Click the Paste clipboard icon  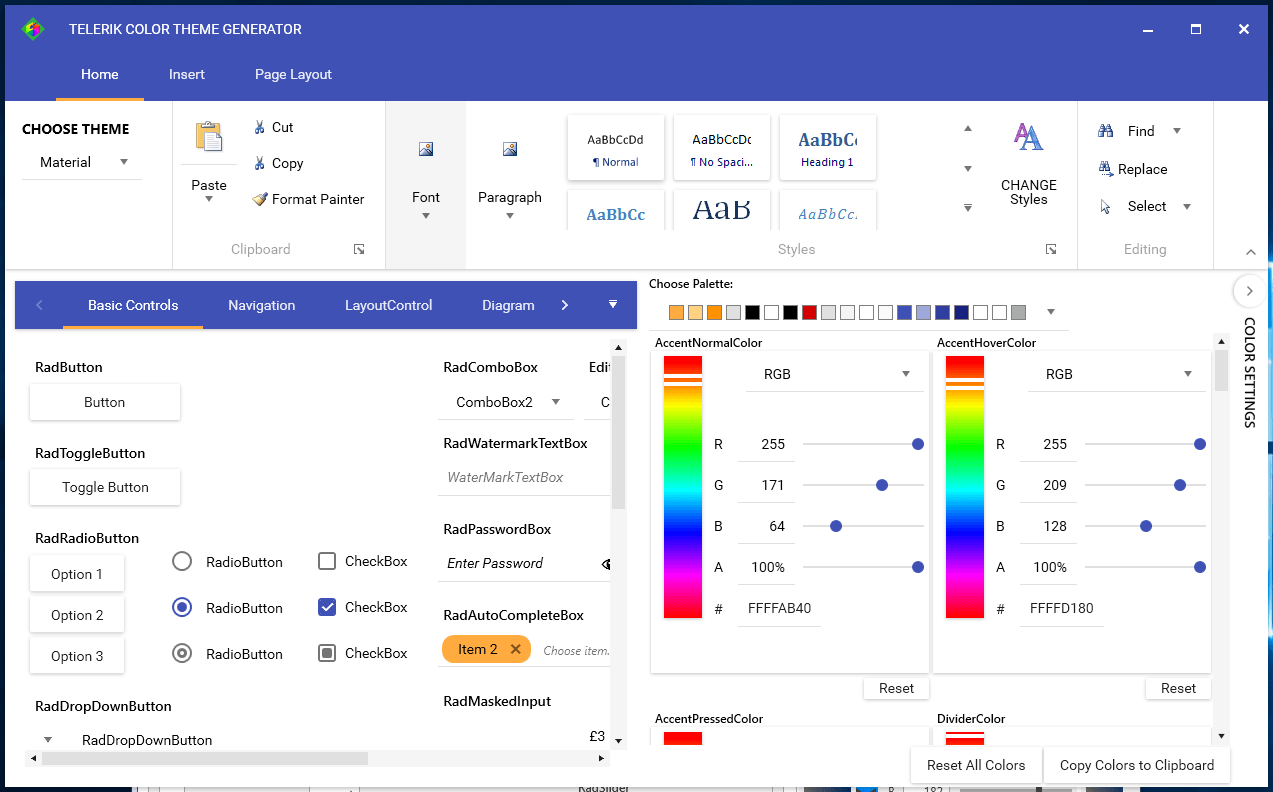209,136
